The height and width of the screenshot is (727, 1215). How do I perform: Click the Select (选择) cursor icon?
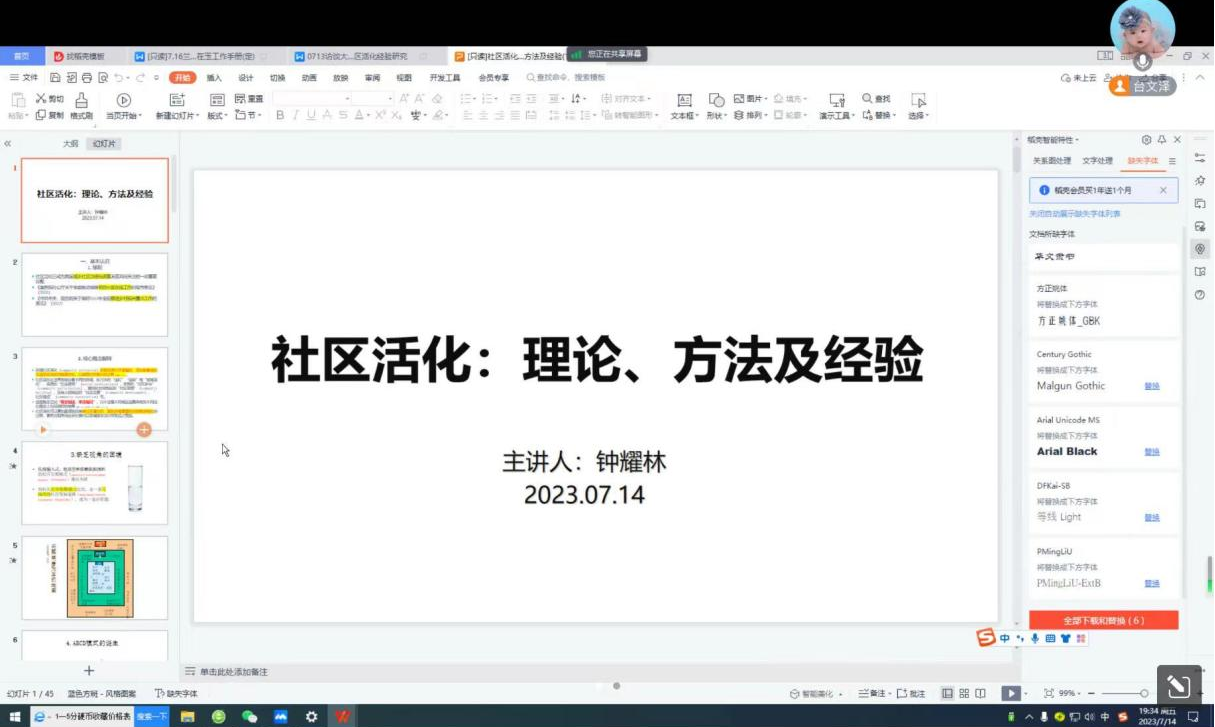click(918, 100)
